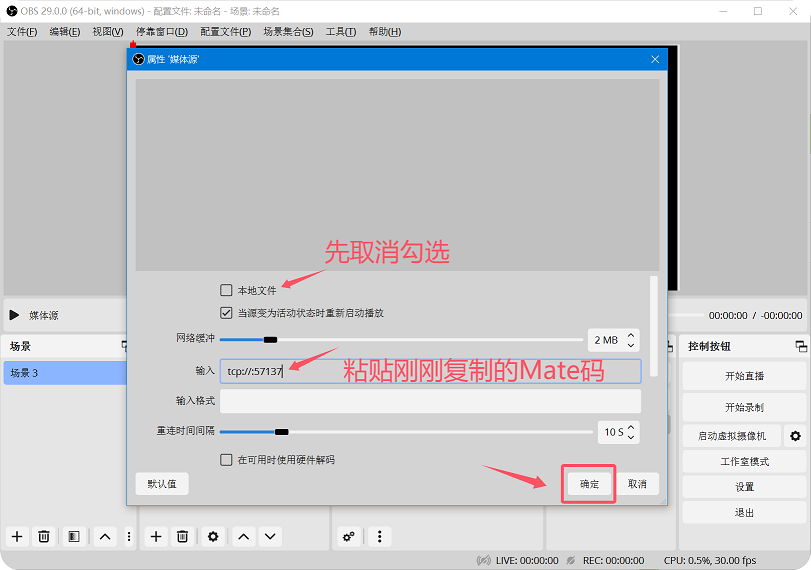Undock the 控制按钮 panel
This screenshot has height=570, width=811.
tap(801, 346)
